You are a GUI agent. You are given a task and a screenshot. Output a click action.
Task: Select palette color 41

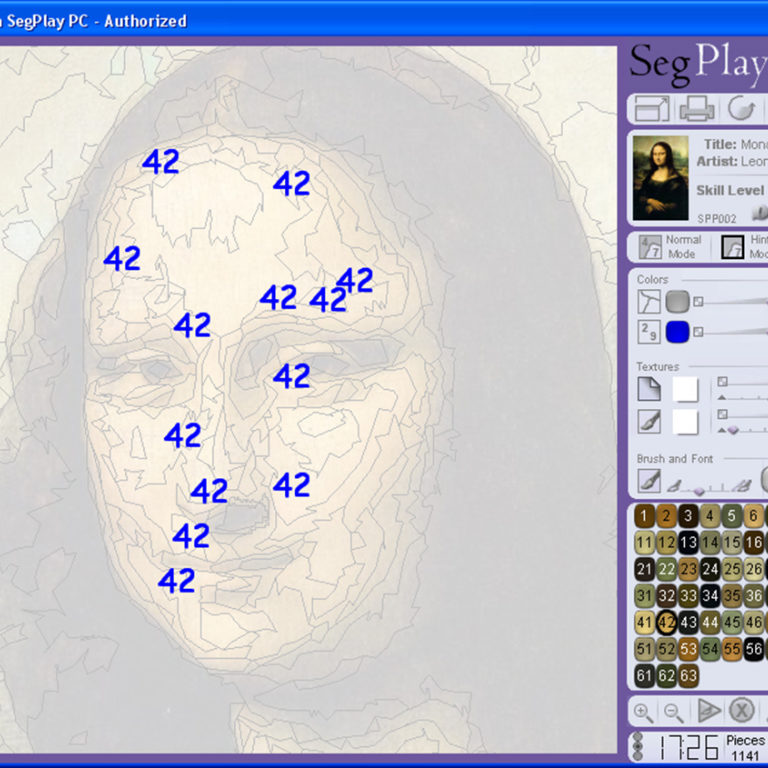pos(644,622)
